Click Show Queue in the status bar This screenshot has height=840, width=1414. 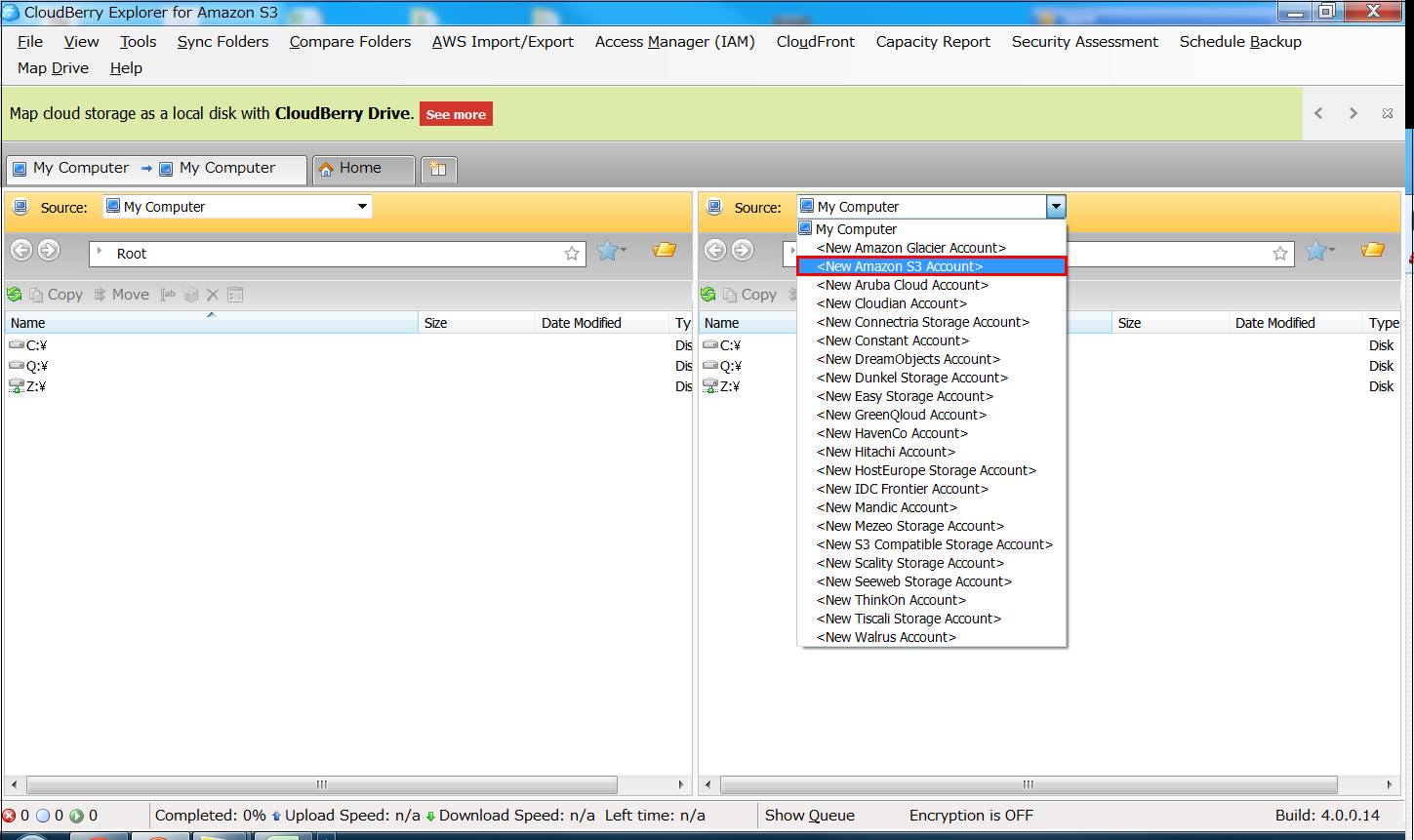click(x=809, y=816)
